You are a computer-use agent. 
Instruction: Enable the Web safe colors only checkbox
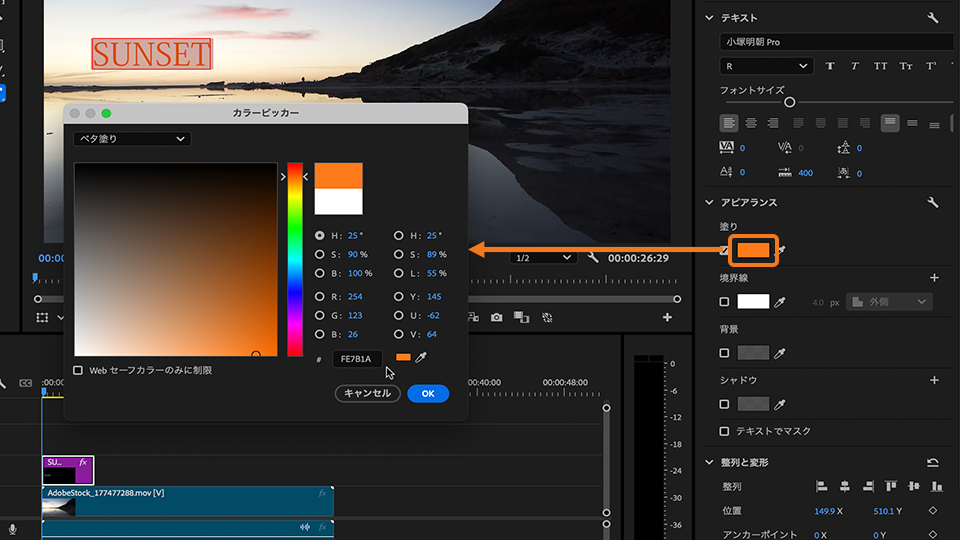79,370
